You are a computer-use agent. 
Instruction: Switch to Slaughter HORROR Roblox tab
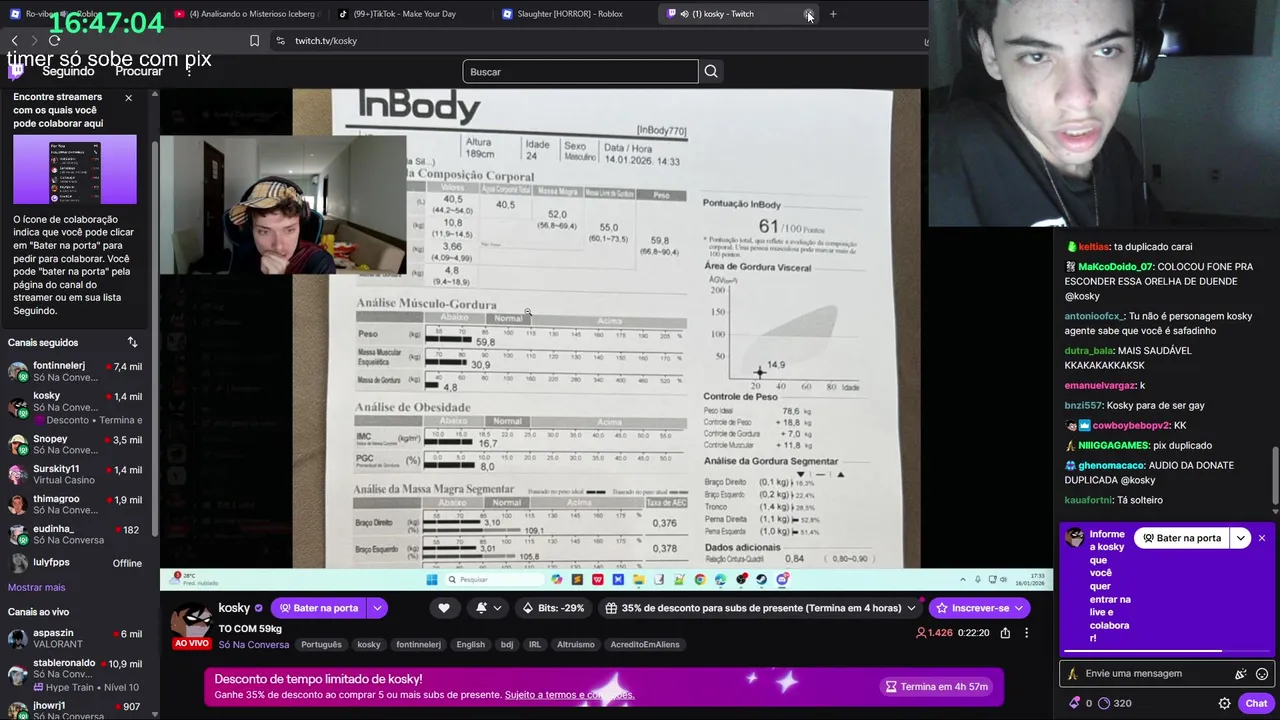coord(574,14)
